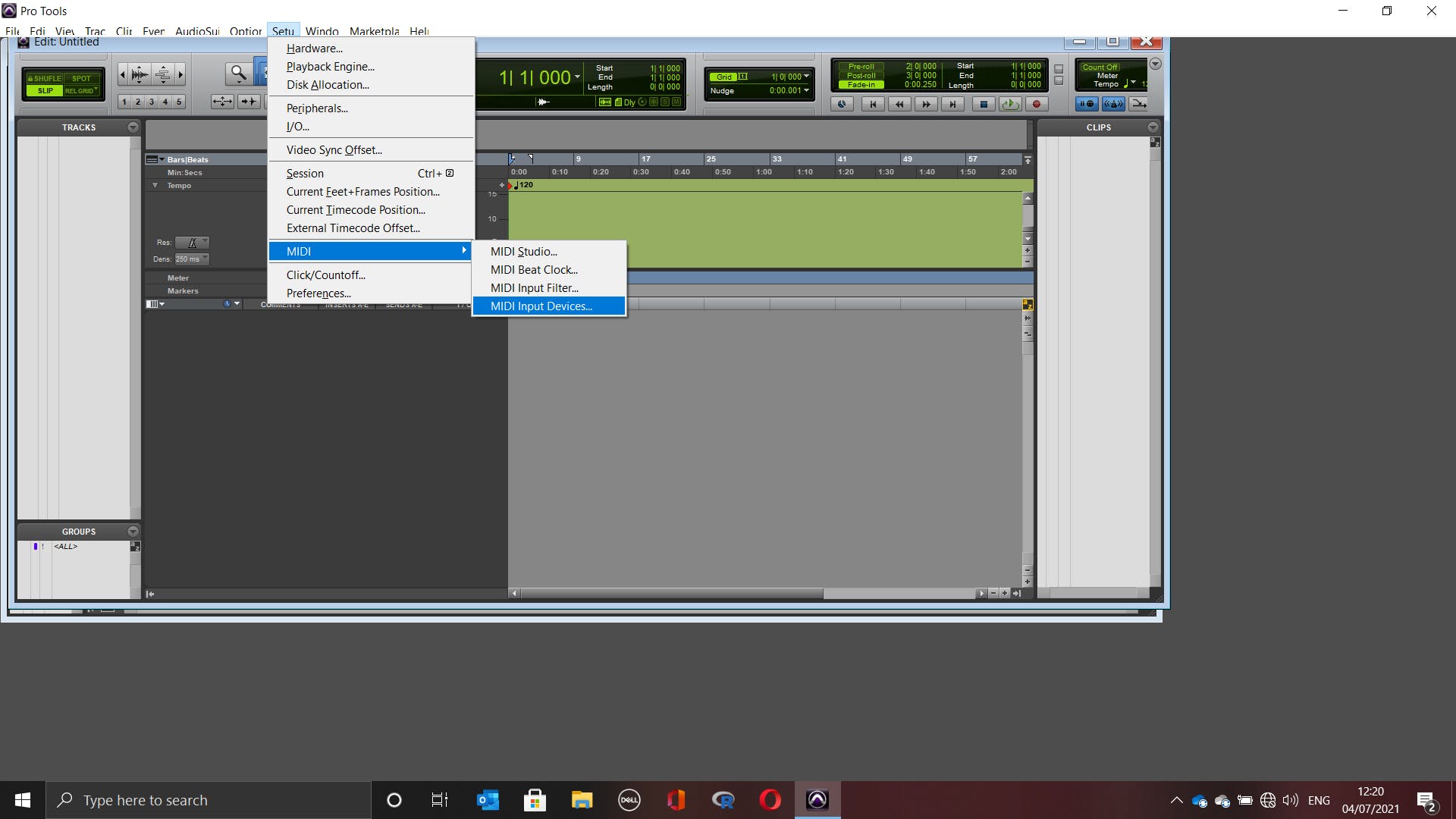Open Opera browser from taskbar
The image size is (1456, 819).
[x=770, y=800]
